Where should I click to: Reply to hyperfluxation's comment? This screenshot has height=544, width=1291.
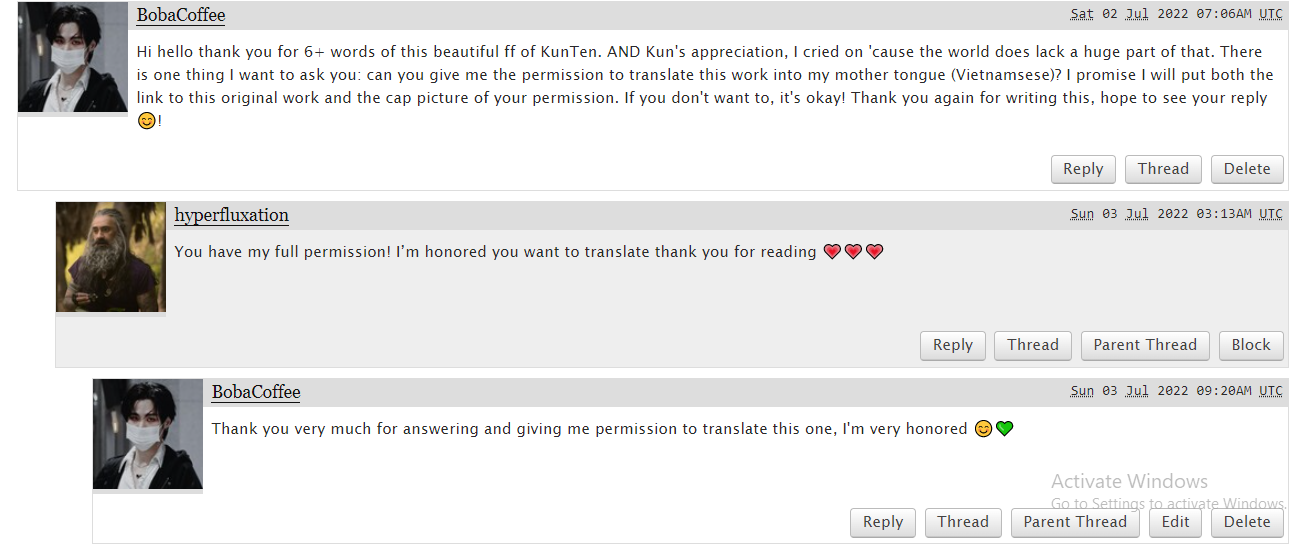tap(952, 345)
